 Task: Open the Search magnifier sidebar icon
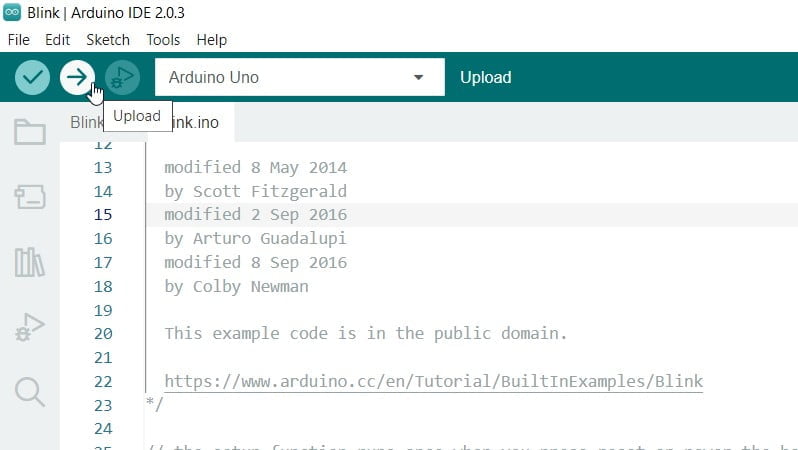pos(30,392)
